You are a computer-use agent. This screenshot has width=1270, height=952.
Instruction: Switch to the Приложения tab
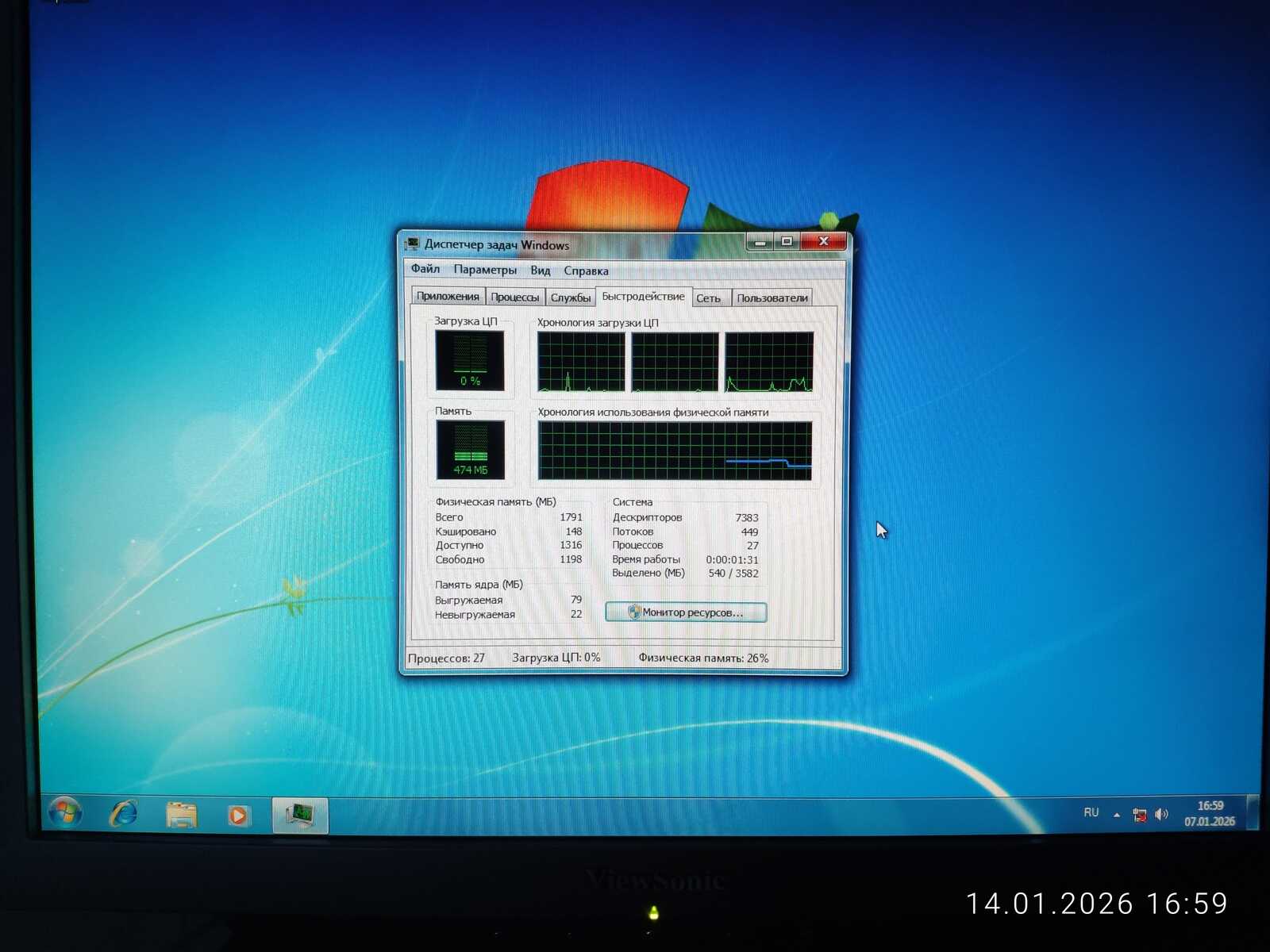(448, 297)
